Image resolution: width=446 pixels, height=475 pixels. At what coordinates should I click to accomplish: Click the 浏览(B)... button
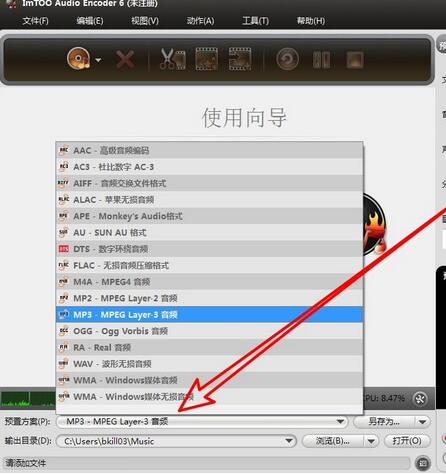click(333, 441)
